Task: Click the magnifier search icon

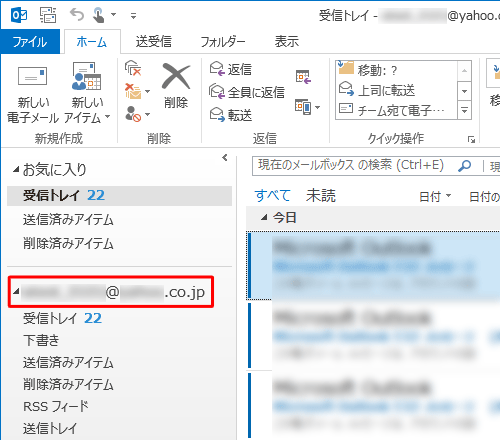Action: point(465,166)
